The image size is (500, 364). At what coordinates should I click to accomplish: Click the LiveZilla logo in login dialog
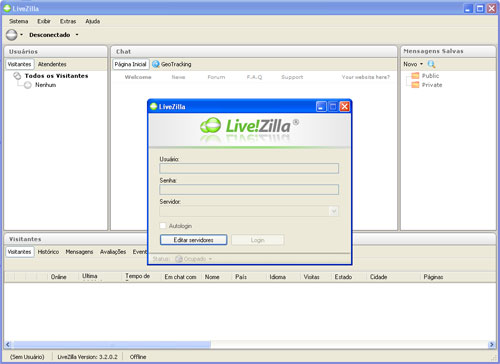(249, 127)
